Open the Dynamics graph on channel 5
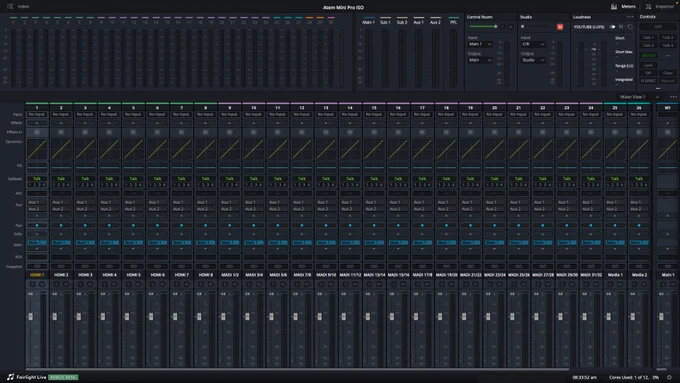Image resolution: width=680 pixels, height=383 pixels. (133, 149)
